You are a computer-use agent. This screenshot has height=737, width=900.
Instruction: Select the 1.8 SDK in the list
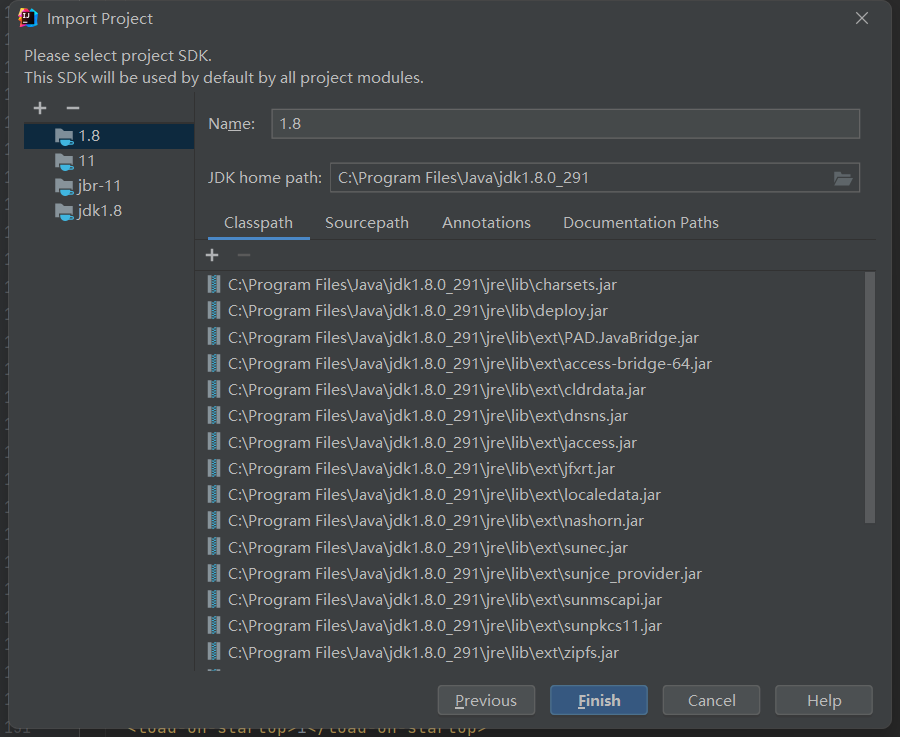[109, 136]
